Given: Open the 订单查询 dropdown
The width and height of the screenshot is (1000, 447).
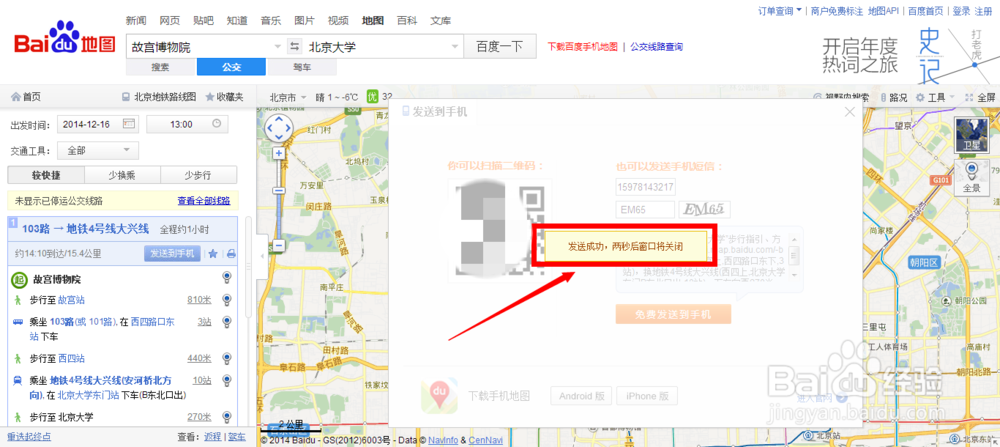Looking at the screenshot, I should pyautogui.click(x=779, y=11).
